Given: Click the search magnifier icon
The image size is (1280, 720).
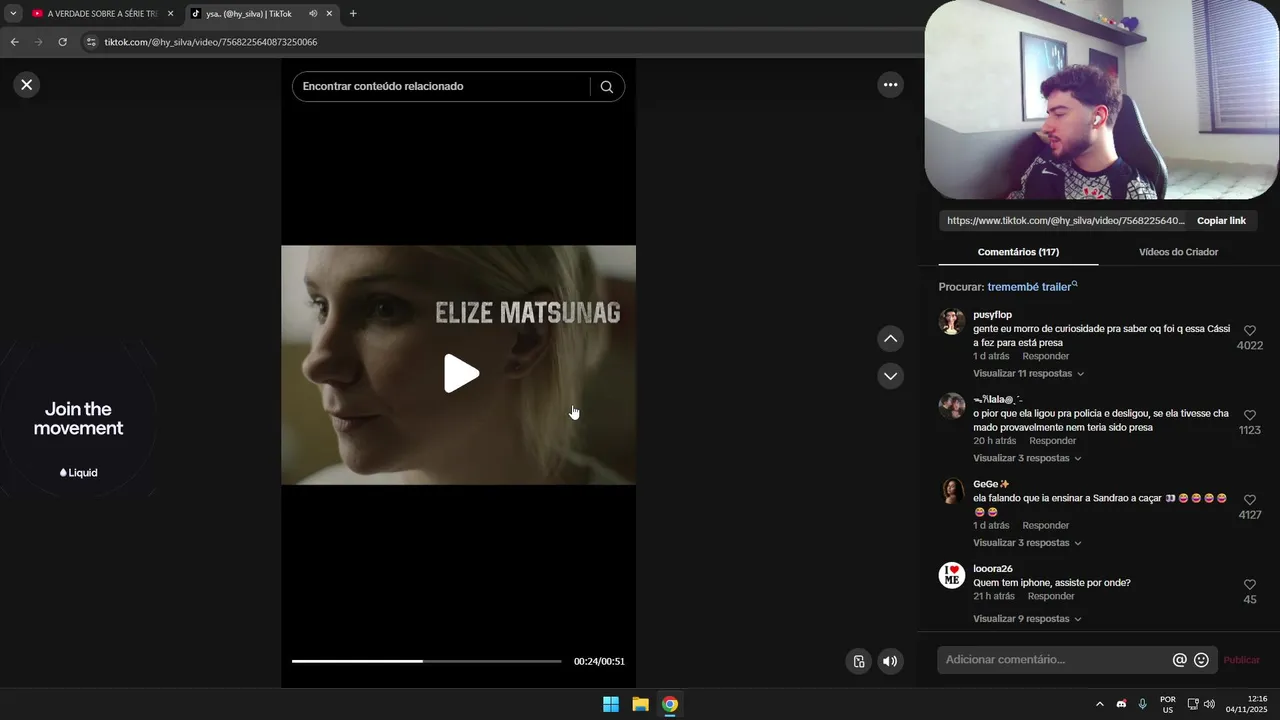Looking at the screenshot, I should (x=606, y=87).
